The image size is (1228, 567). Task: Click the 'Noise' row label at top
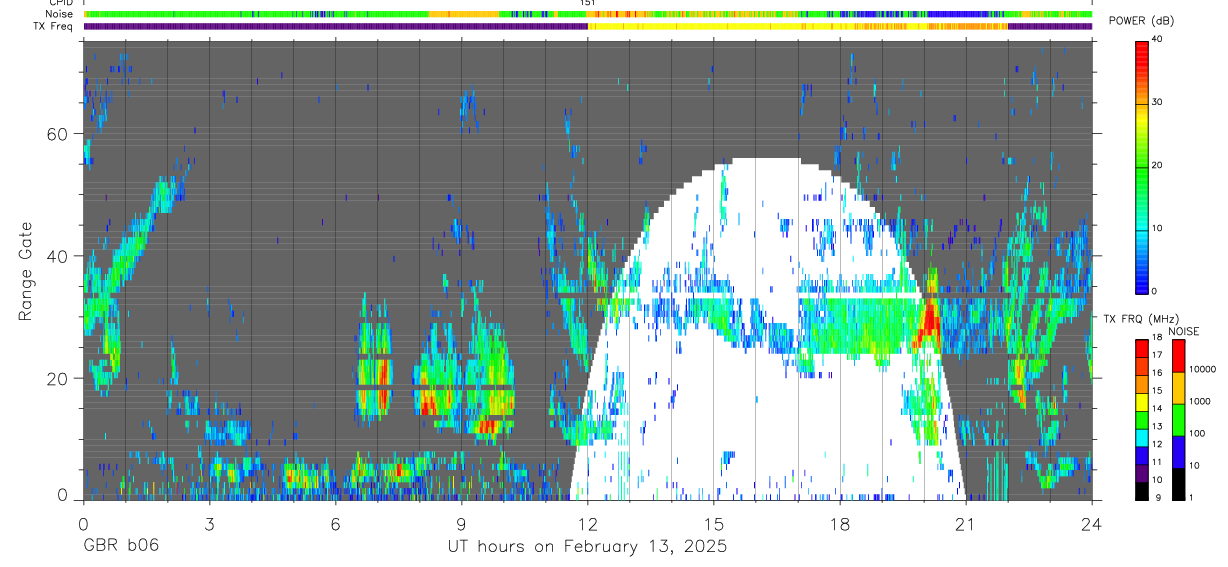pyautogui.click(x=59, y=14)
